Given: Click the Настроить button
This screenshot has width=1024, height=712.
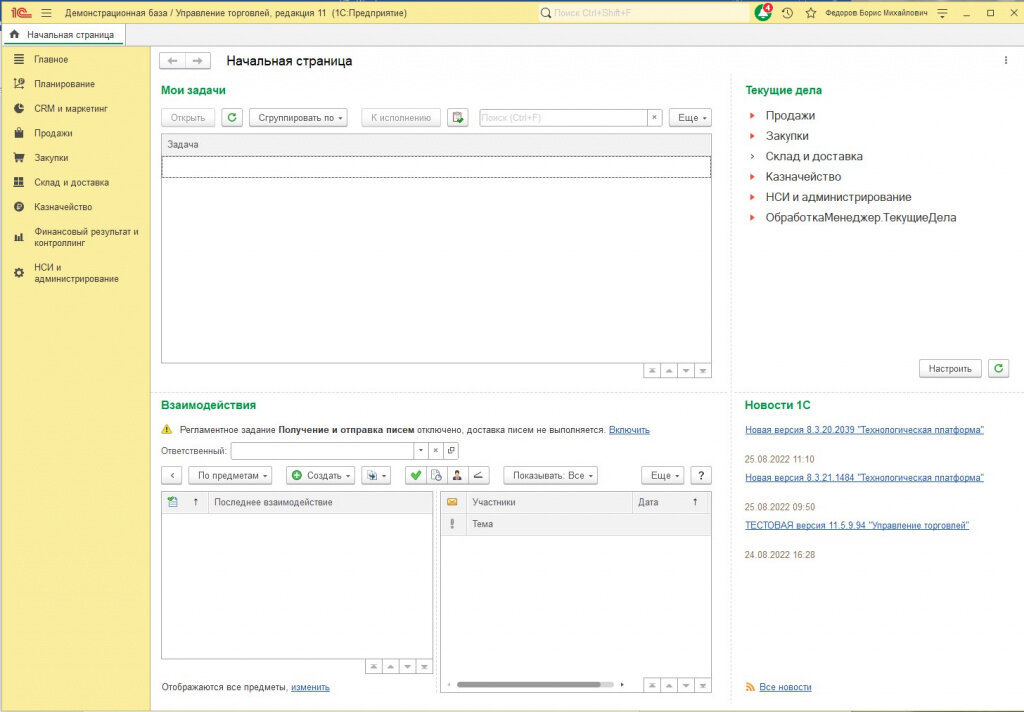Looking at the screenshot, I should pyautogui.click(x=950, y=368).
